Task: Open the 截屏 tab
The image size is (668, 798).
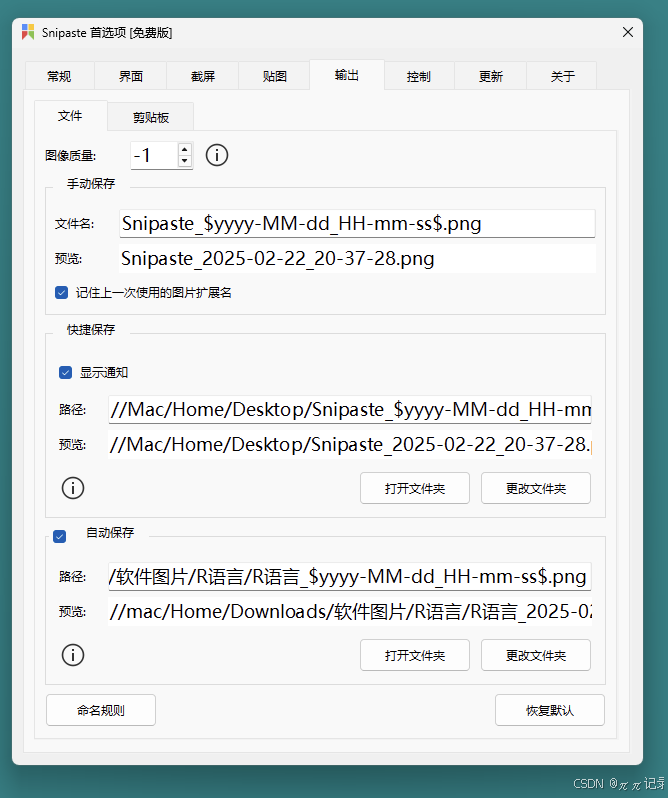Action: pos(202,76)
